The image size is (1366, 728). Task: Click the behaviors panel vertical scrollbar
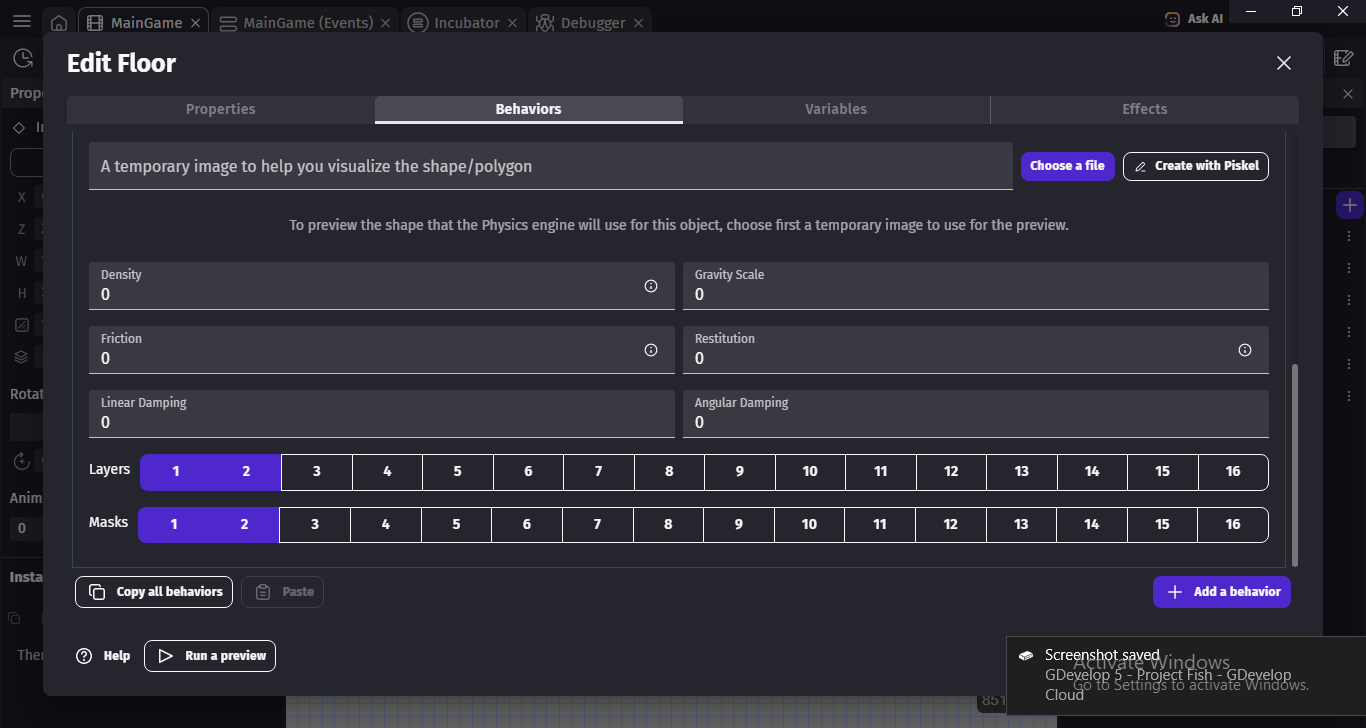click(x=1296, y=465)
